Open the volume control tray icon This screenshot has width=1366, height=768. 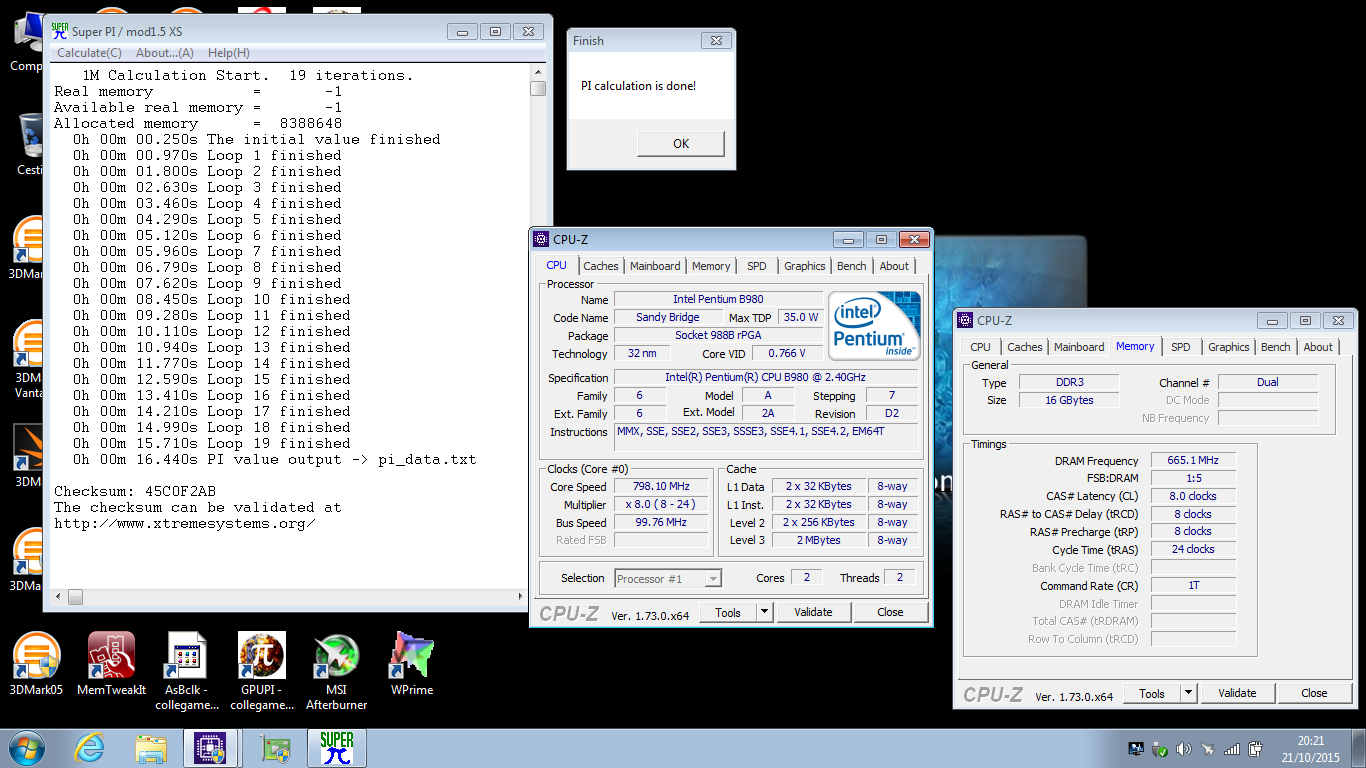1185,748
